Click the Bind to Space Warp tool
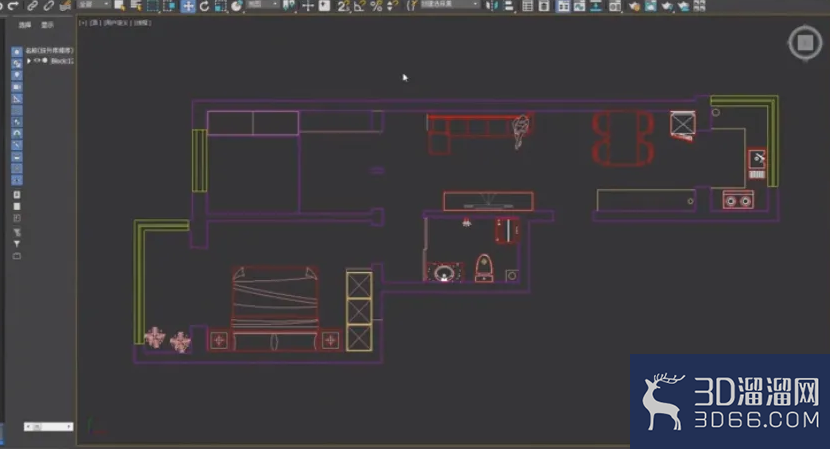 tap(65, 5)
